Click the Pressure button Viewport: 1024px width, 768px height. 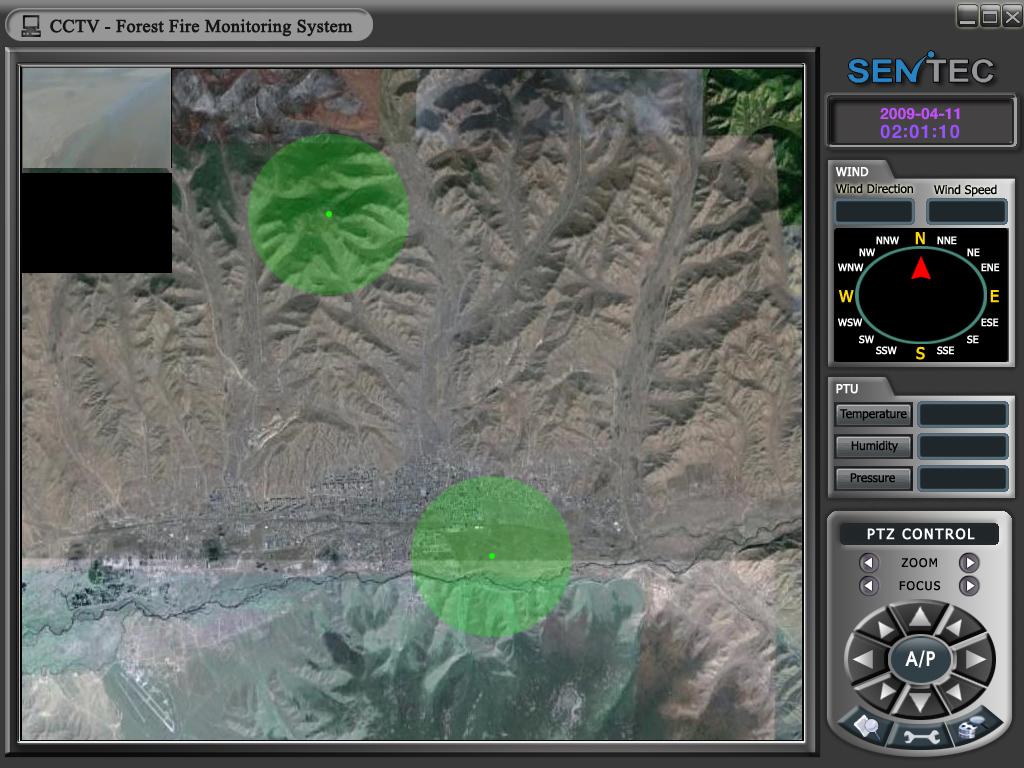[873, 478]
